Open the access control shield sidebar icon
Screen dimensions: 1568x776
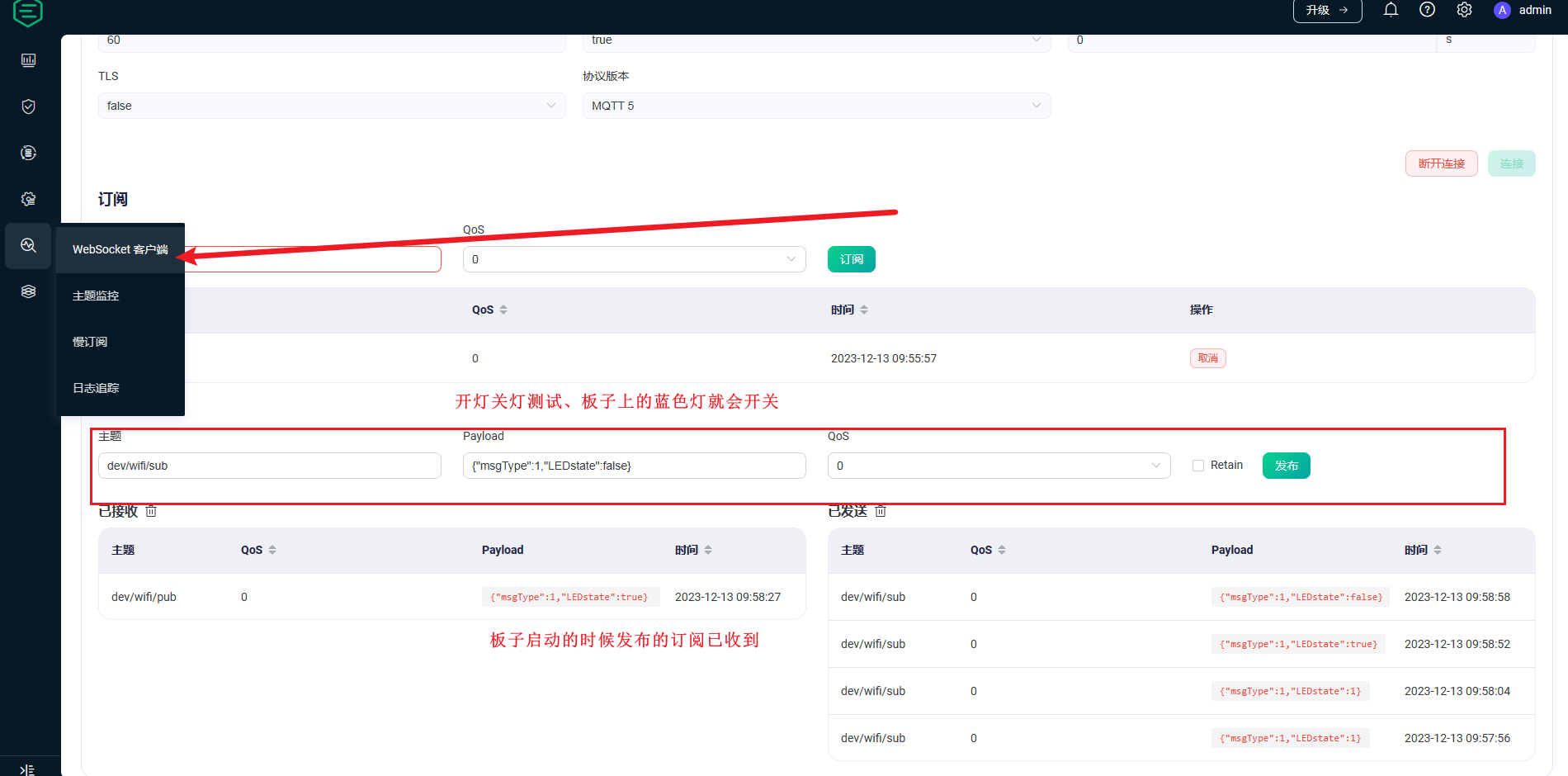click(28, 106)
